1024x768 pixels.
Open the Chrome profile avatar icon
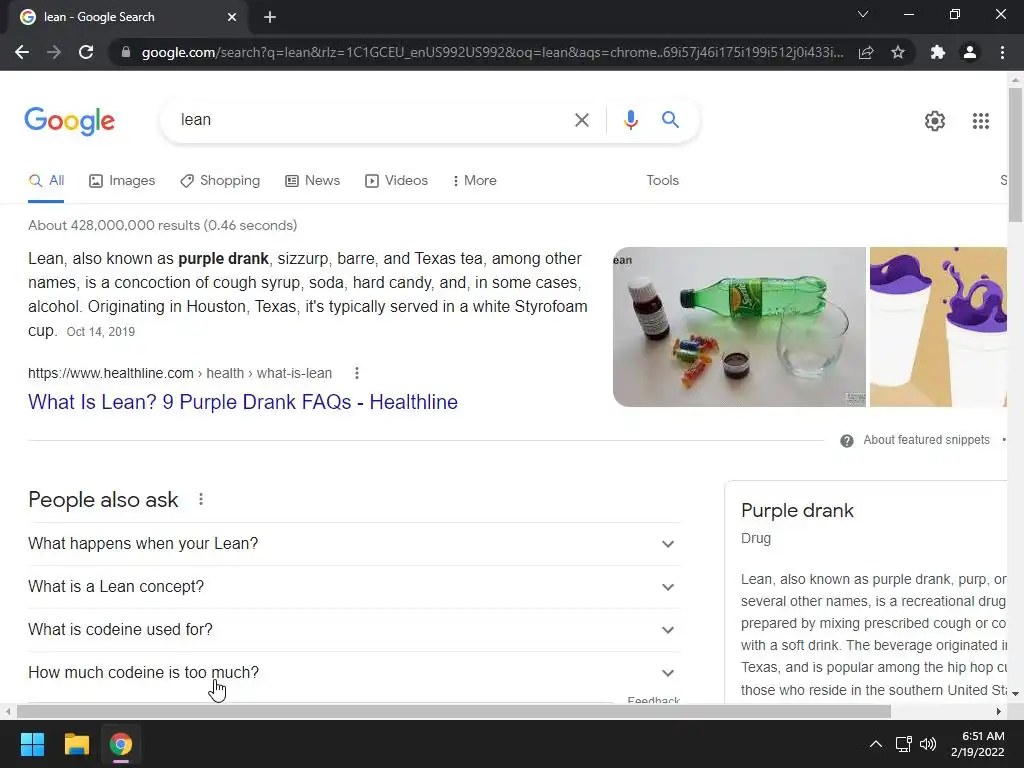tap(970, 52)
